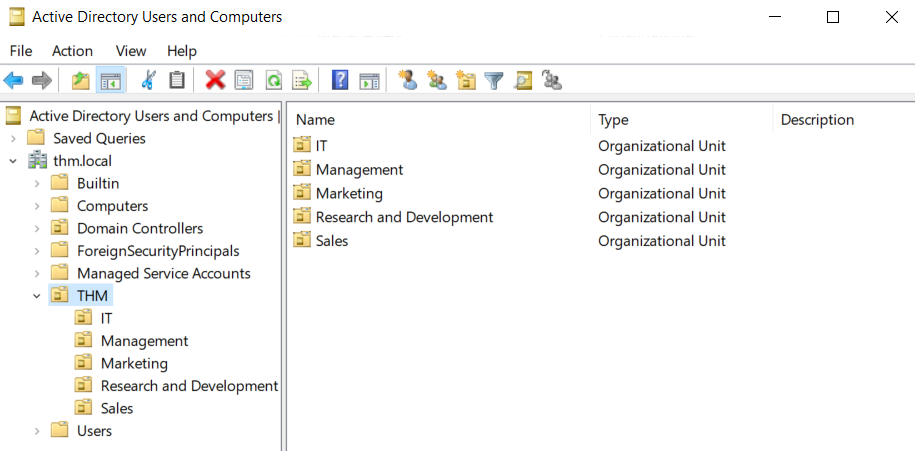Expand the Users container in tree
This screenshot has width=915, height=451.
click(x=37, y=431)
